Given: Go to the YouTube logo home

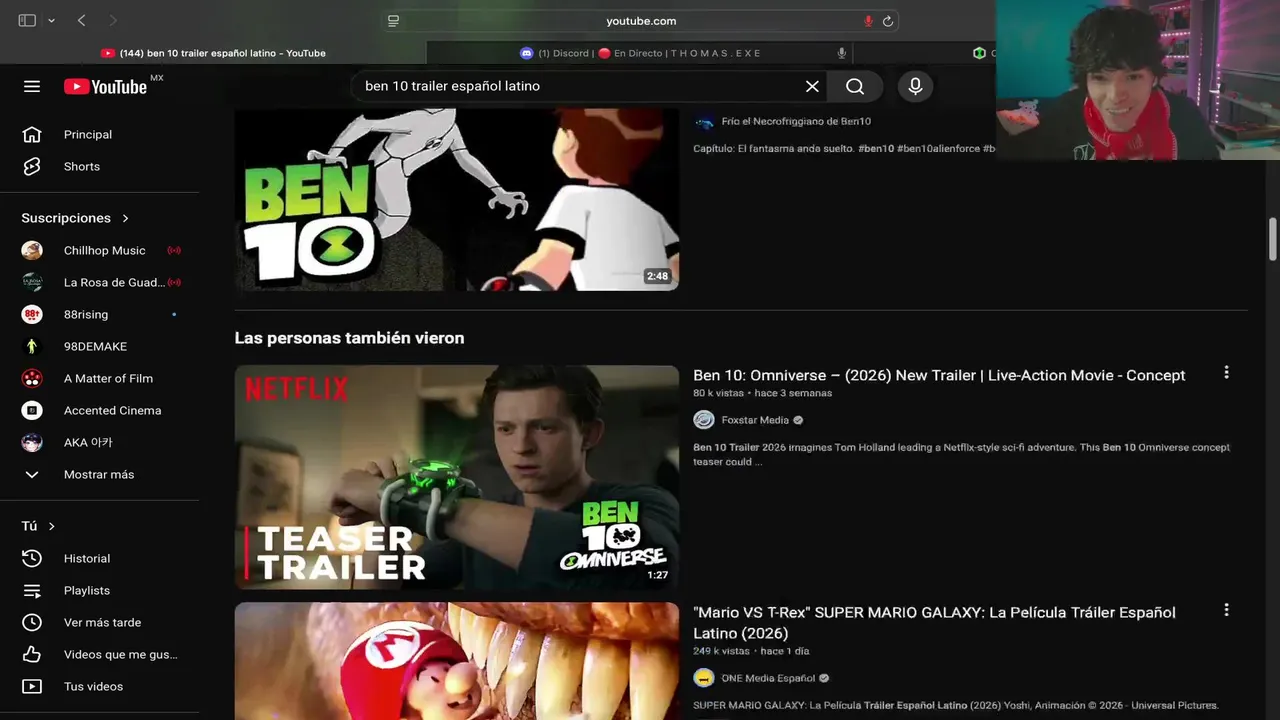Looking at the screenshot, I should (105, 86).
